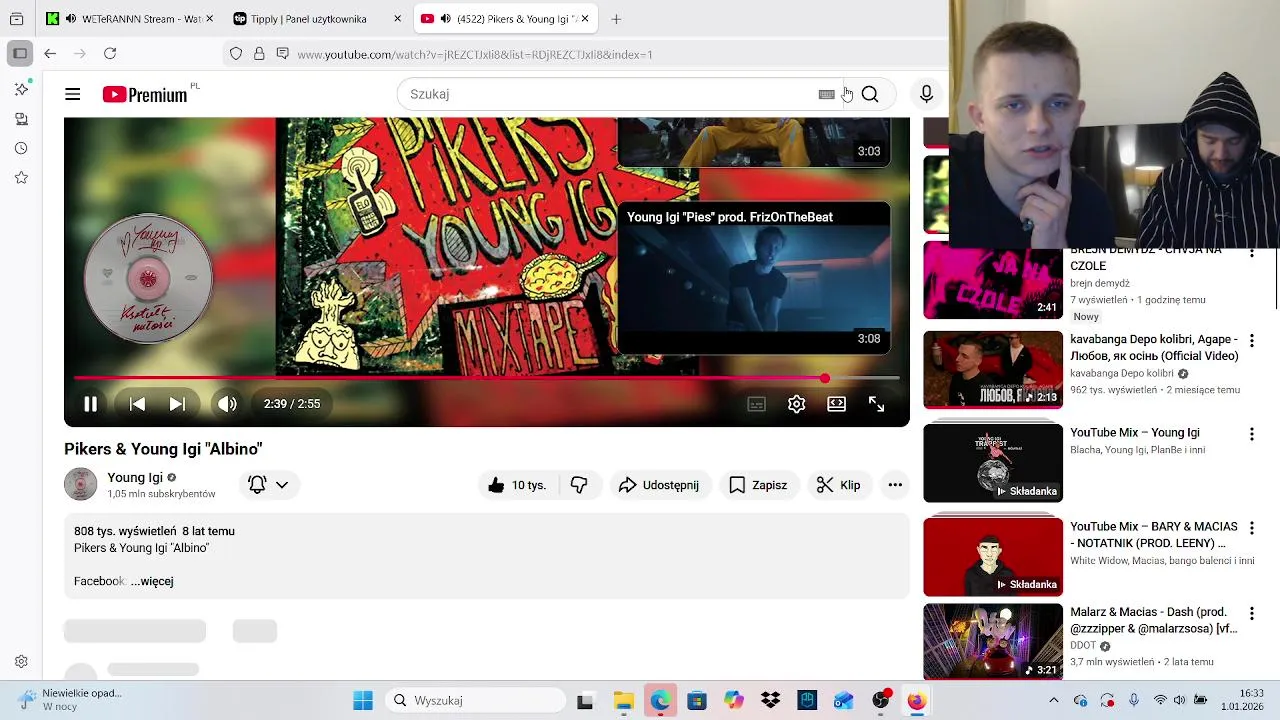Expand description with ...więcej
The image size is (1280, 720).
tap(152, 581)
